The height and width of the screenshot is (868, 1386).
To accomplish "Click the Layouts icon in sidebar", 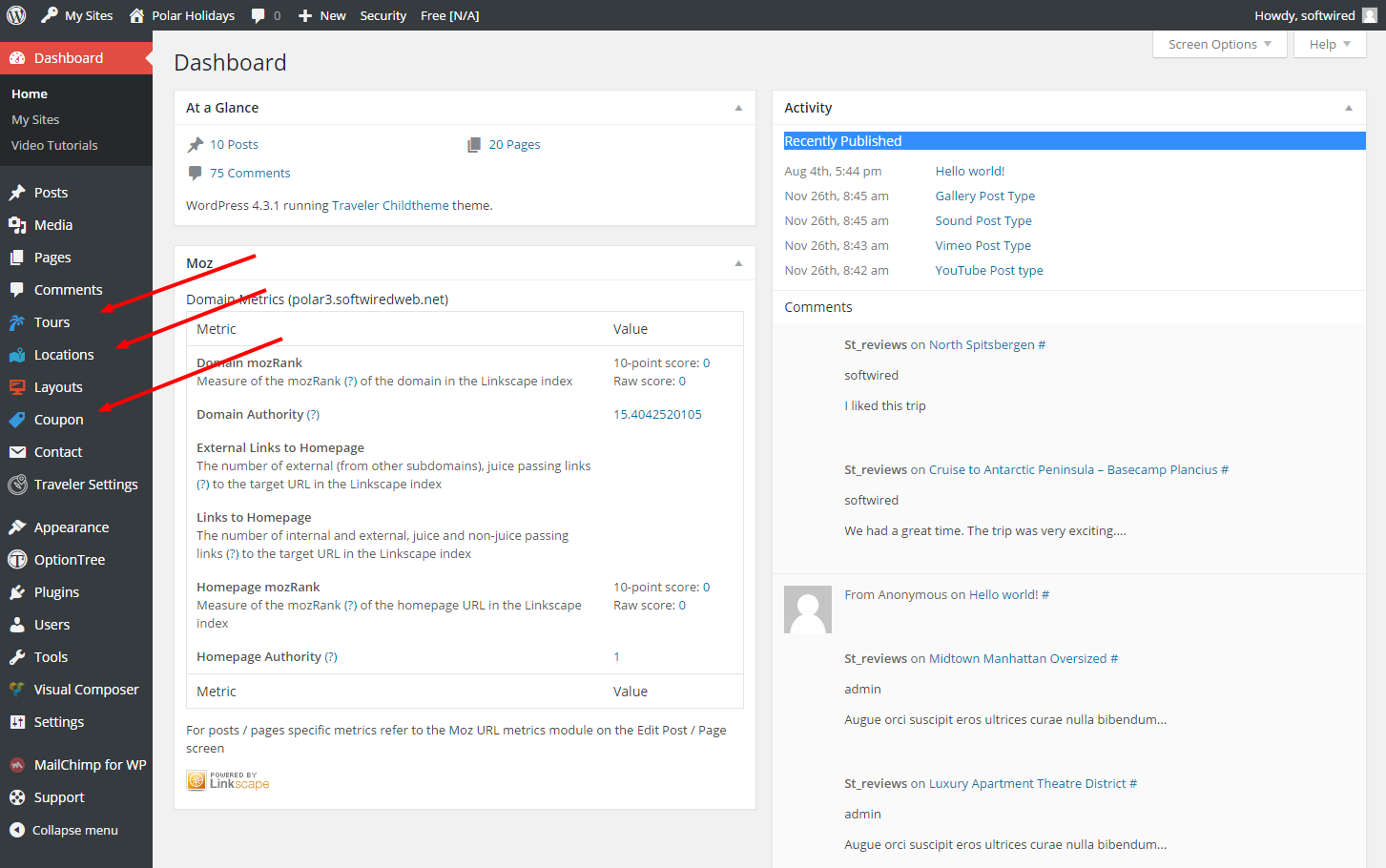I will point(17,387).
